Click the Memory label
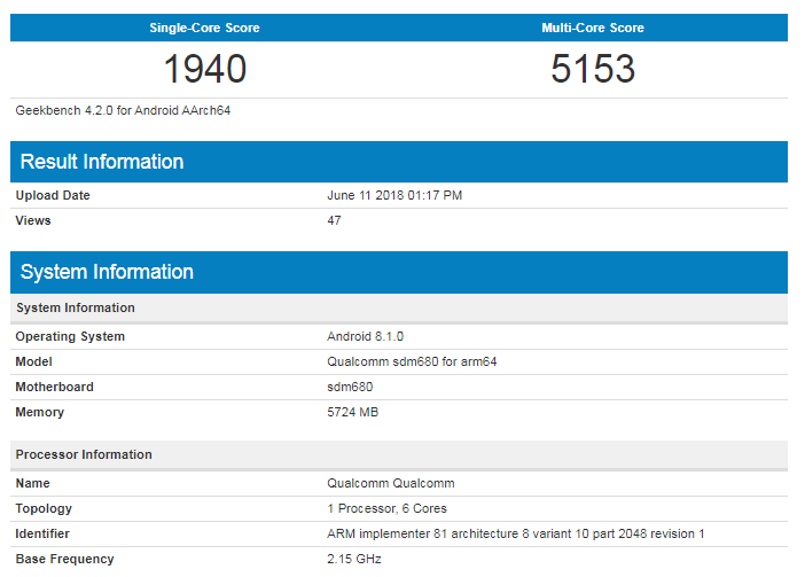The height and width of the screenshot is (577, 805). coord(40,412)
